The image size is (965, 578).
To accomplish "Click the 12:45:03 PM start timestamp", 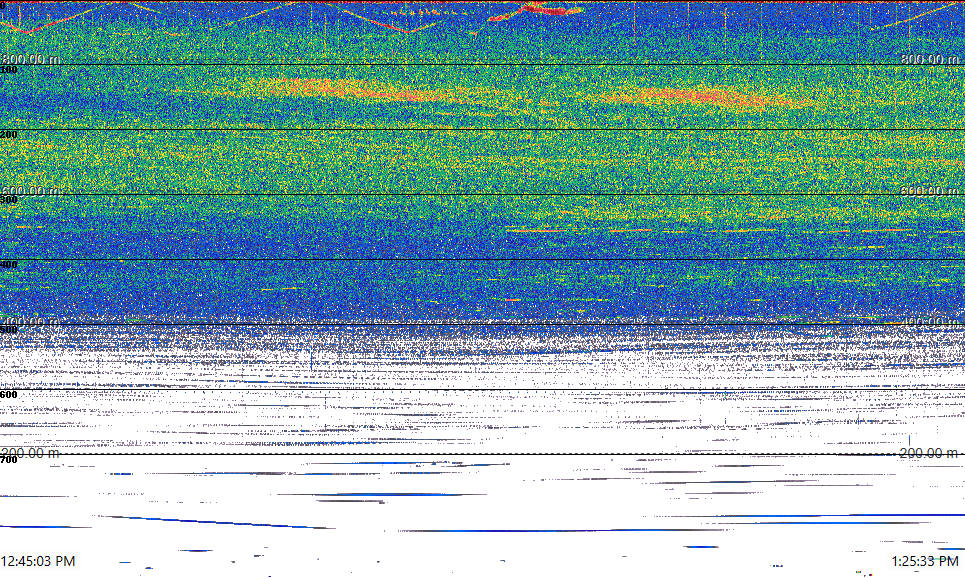I will [x=38, y=561].
